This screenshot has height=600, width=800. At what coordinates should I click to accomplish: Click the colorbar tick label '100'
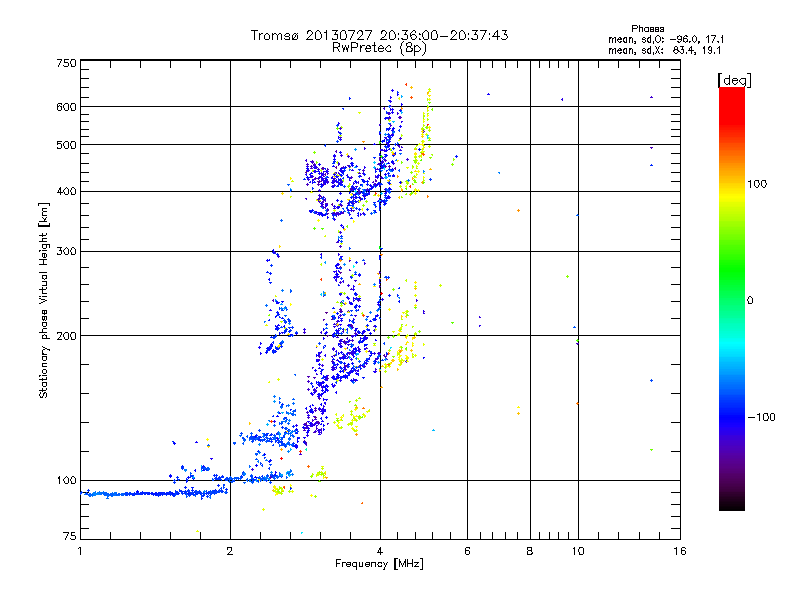[757, 184]
